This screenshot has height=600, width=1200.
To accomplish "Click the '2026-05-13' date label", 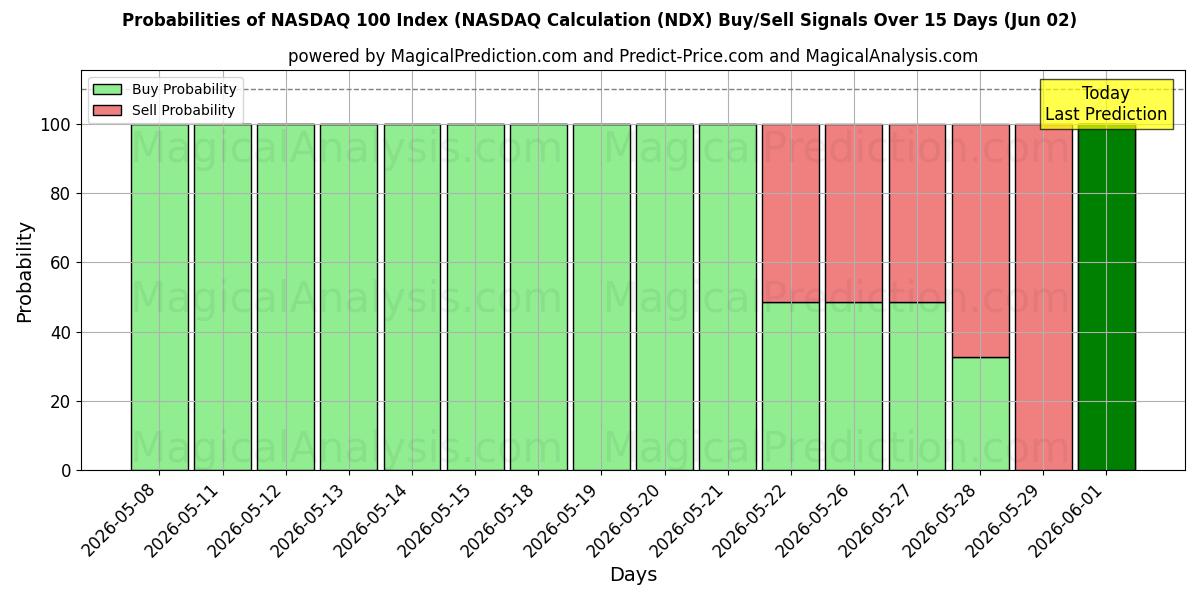I will [310, 518].
